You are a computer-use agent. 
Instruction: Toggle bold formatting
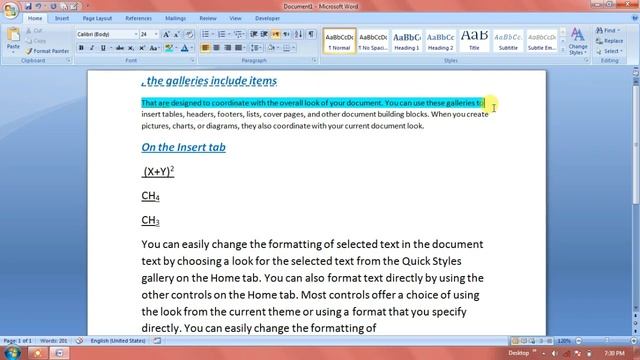81,48
